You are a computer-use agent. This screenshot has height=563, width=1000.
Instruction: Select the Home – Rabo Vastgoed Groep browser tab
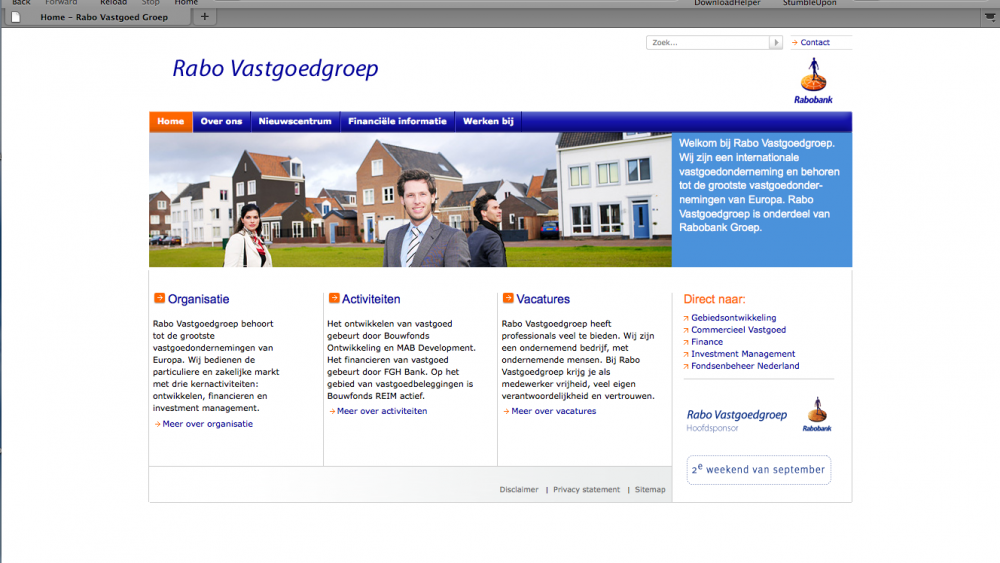click(98, 17)
